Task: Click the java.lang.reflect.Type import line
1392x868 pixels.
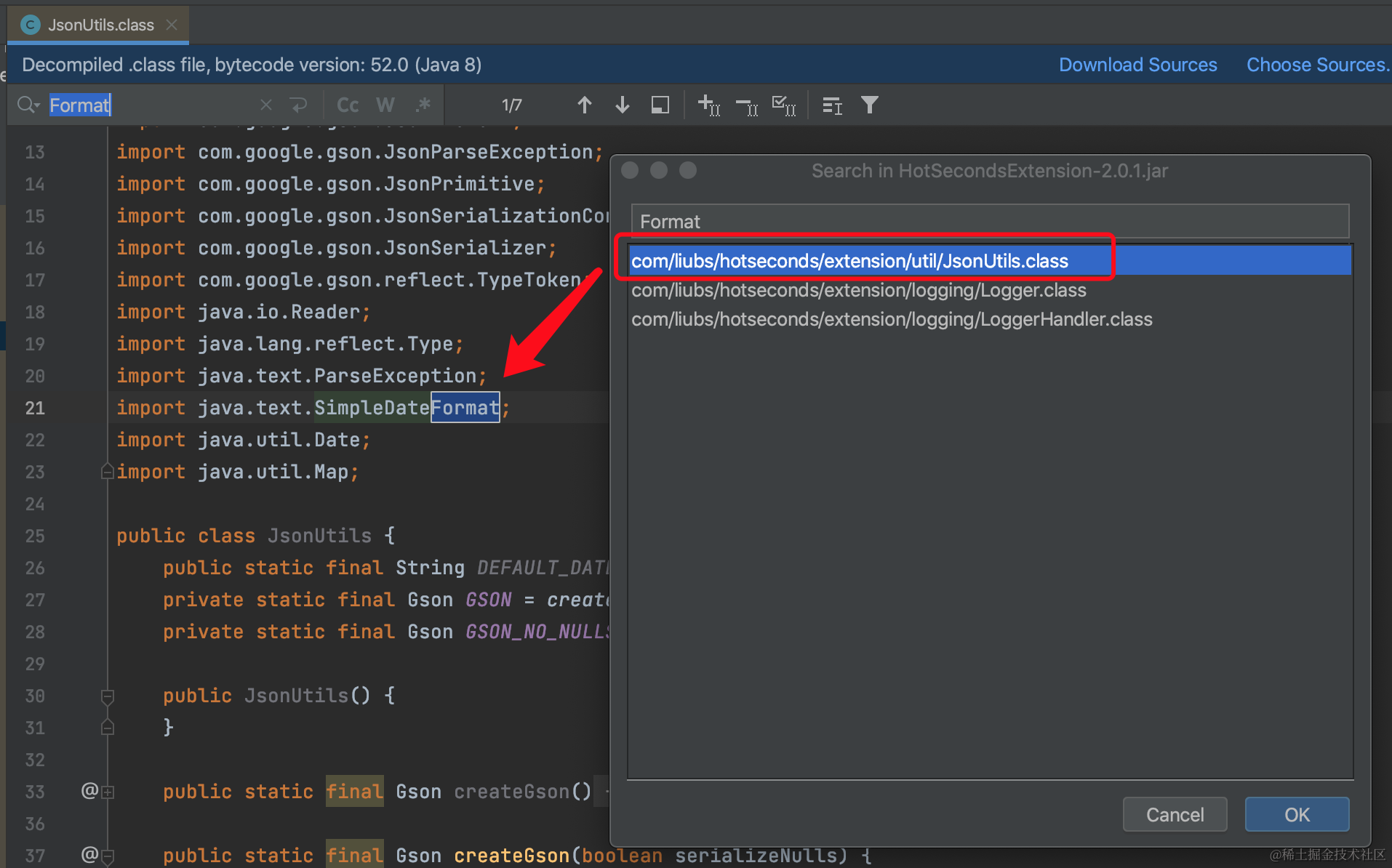Action: point(290,344)
